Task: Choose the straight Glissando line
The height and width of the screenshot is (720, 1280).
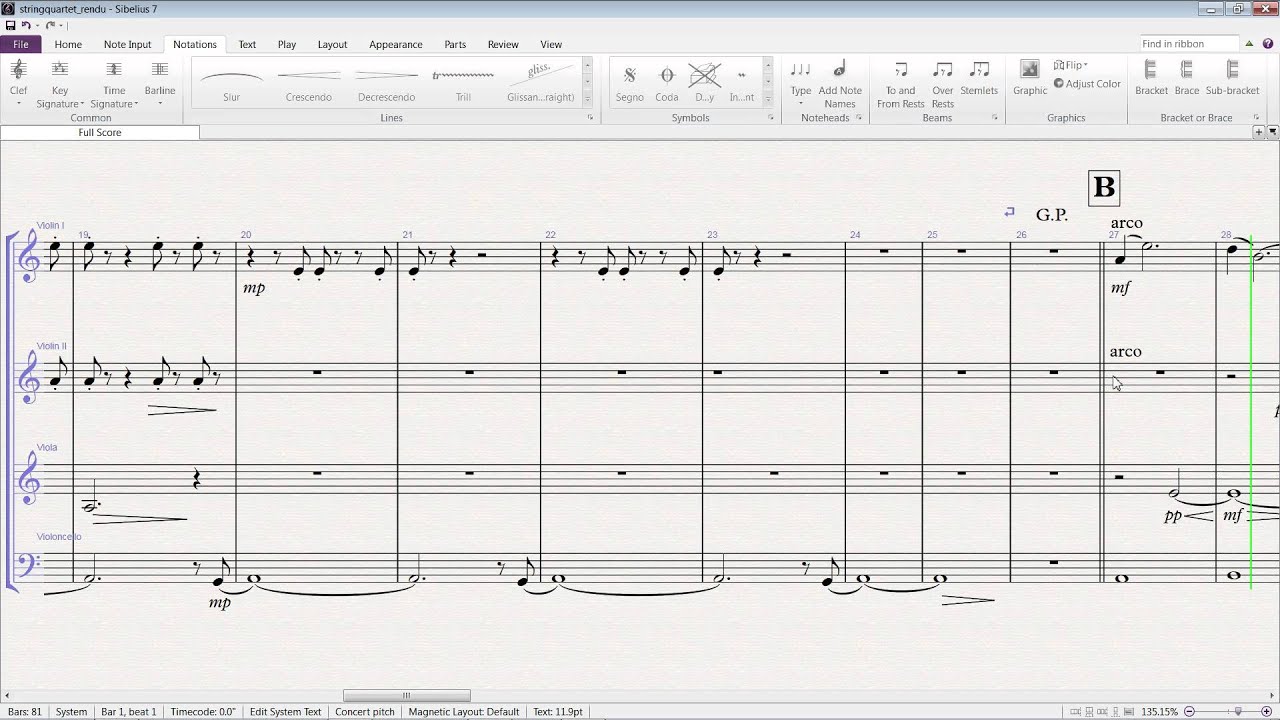Action: coord(541,82)
